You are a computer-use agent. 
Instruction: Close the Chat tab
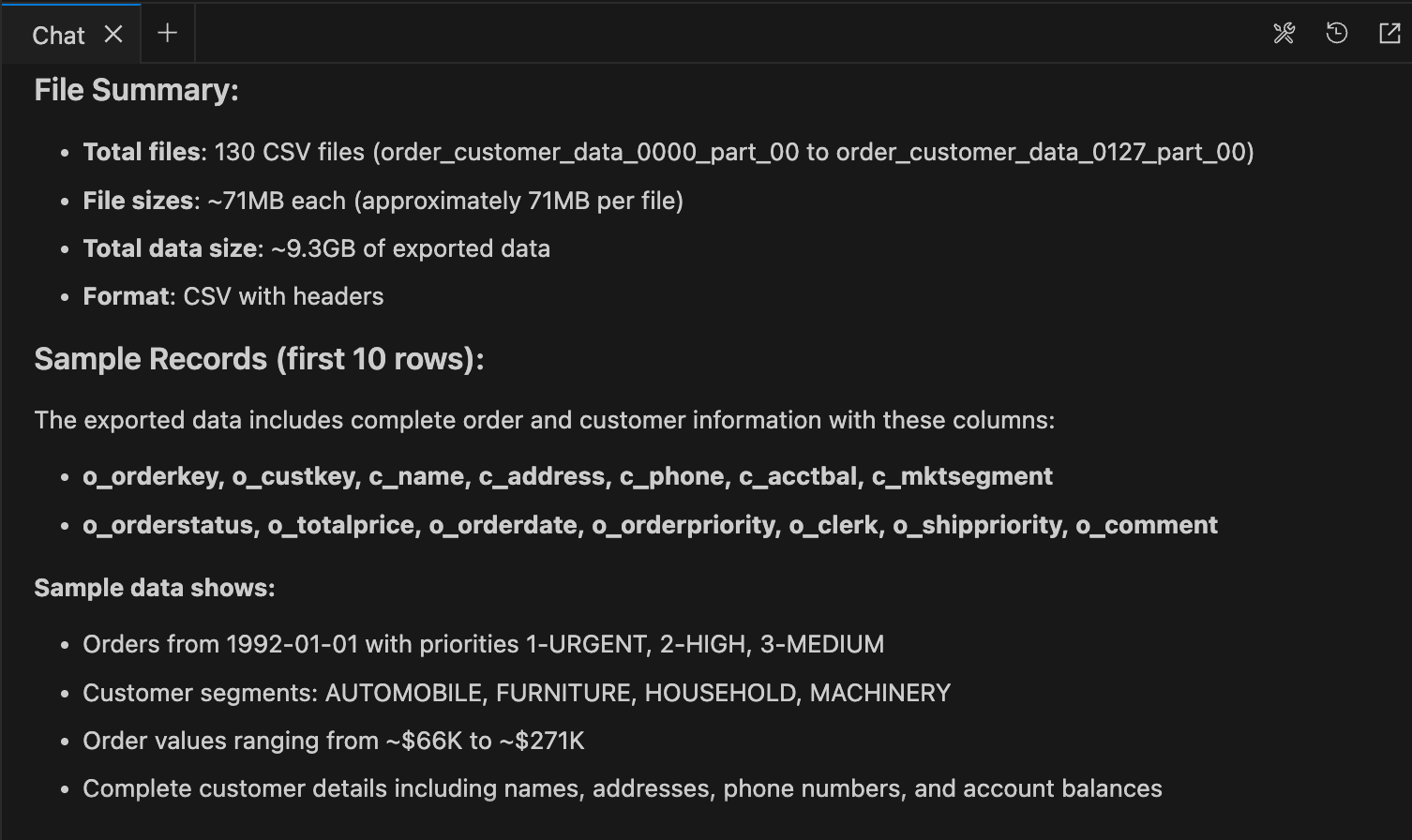[113, 34]
